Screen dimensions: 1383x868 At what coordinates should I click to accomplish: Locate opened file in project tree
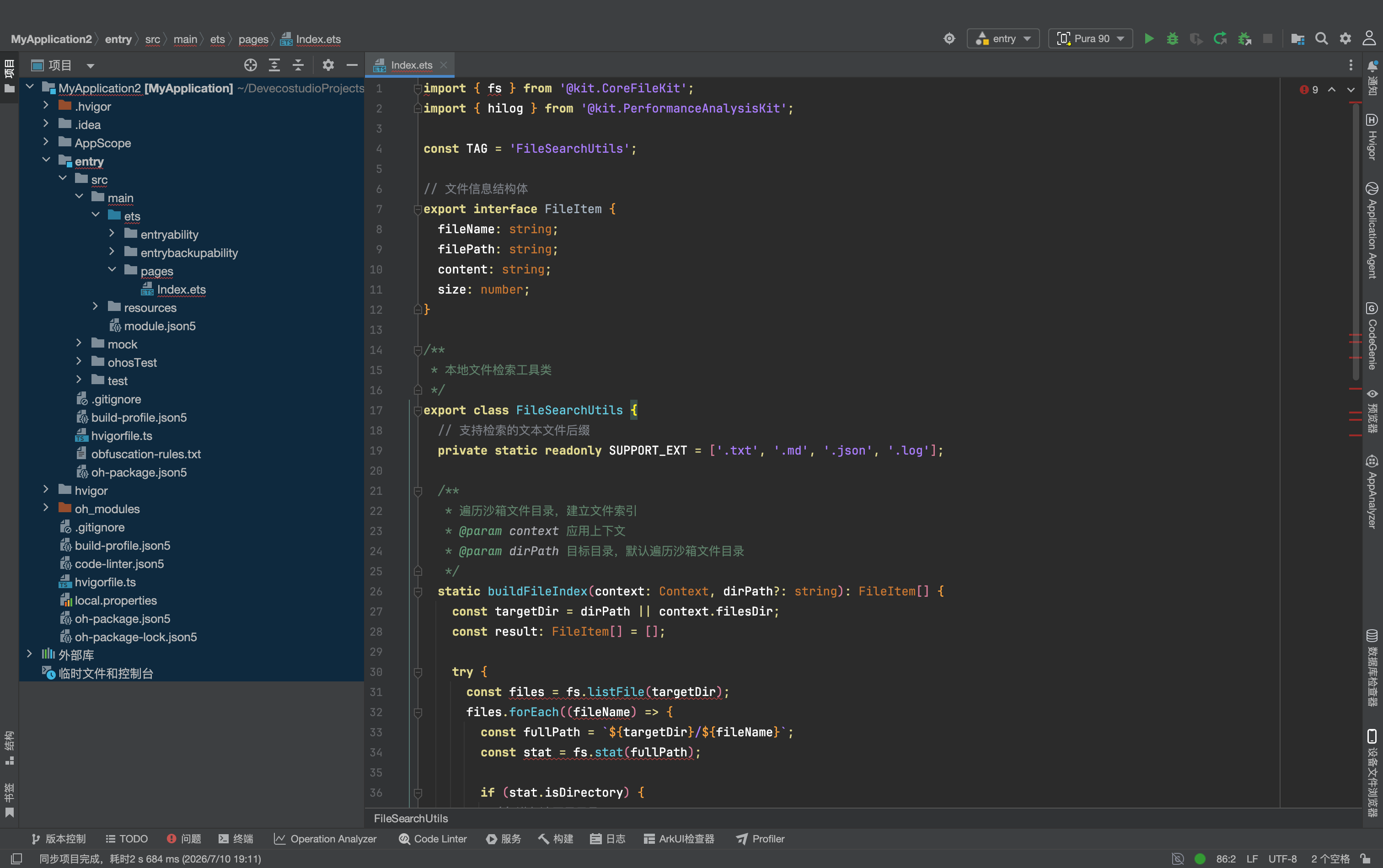click(x=250, y=65)
